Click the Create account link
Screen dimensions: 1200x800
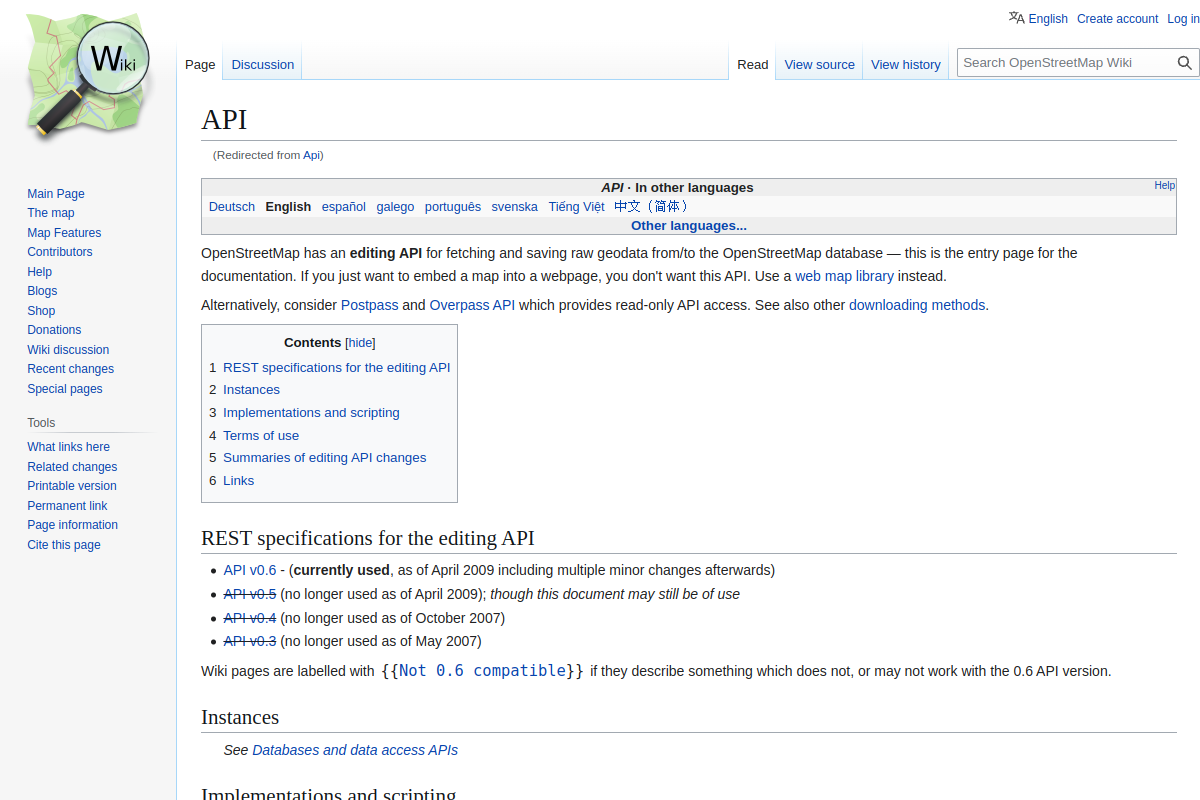(1117, 19)
